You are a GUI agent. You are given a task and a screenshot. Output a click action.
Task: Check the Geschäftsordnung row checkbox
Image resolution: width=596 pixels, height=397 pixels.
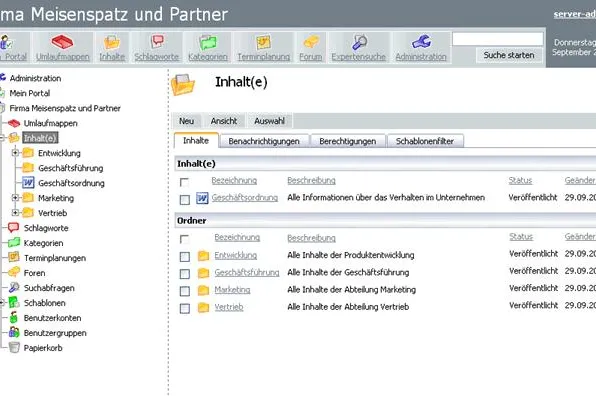[185, 199]
